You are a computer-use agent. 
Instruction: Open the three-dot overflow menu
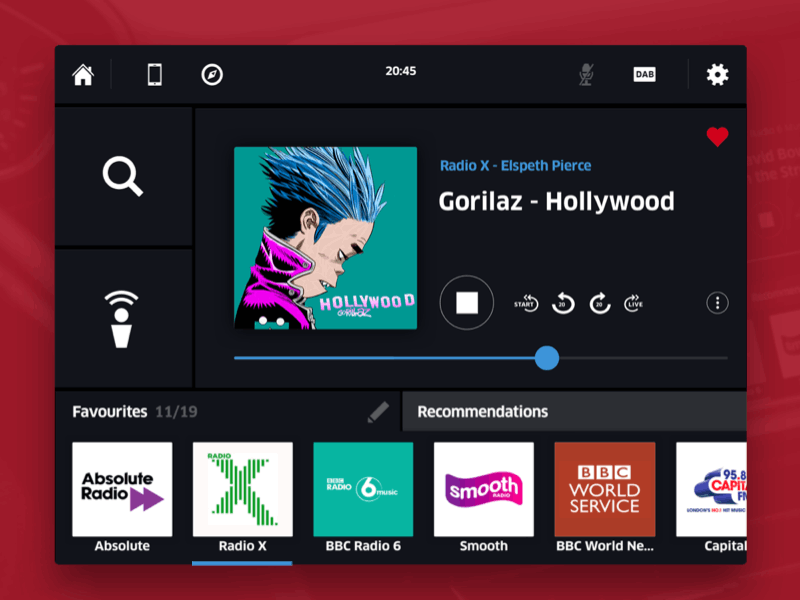pyautogui.click(x=717, y=302)
